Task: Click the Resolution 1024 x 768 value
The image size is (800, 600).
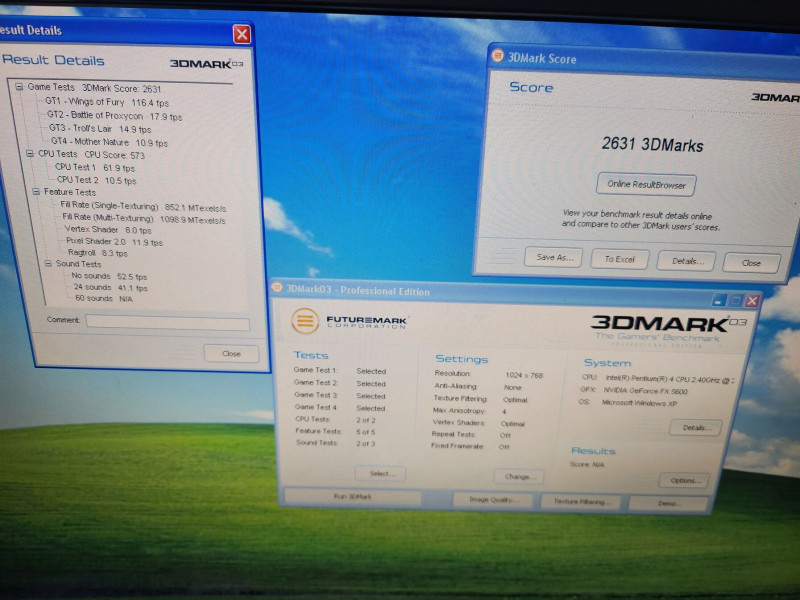Action: click(524, 376)
